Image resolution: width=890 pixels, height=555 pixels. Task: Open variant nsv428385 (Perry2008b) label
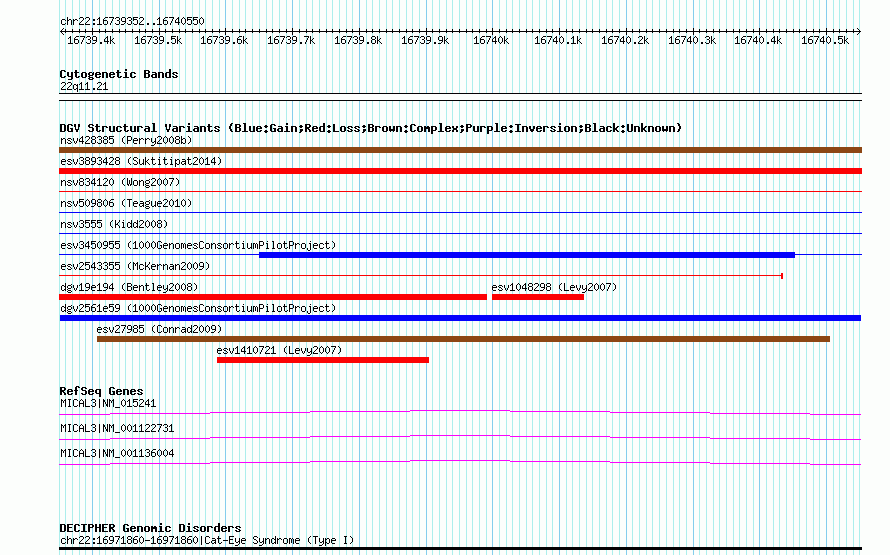tap(126, 140)
